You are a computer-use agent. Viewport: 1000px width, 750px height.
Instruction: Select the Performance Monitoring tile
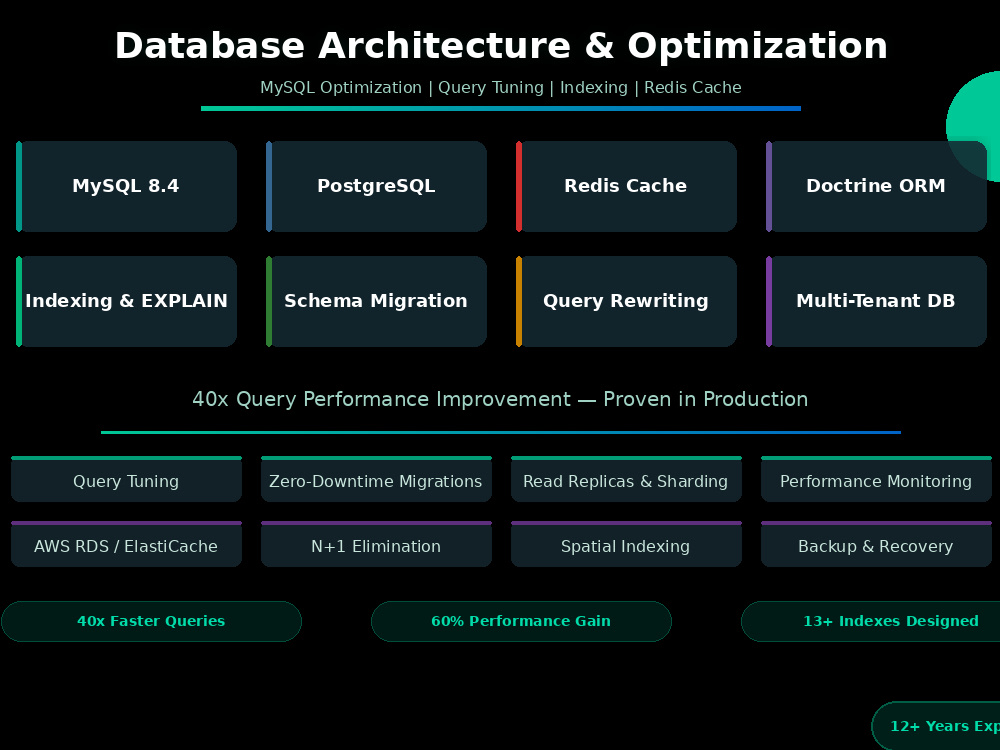pyautogui.click(x=876, y=479)
